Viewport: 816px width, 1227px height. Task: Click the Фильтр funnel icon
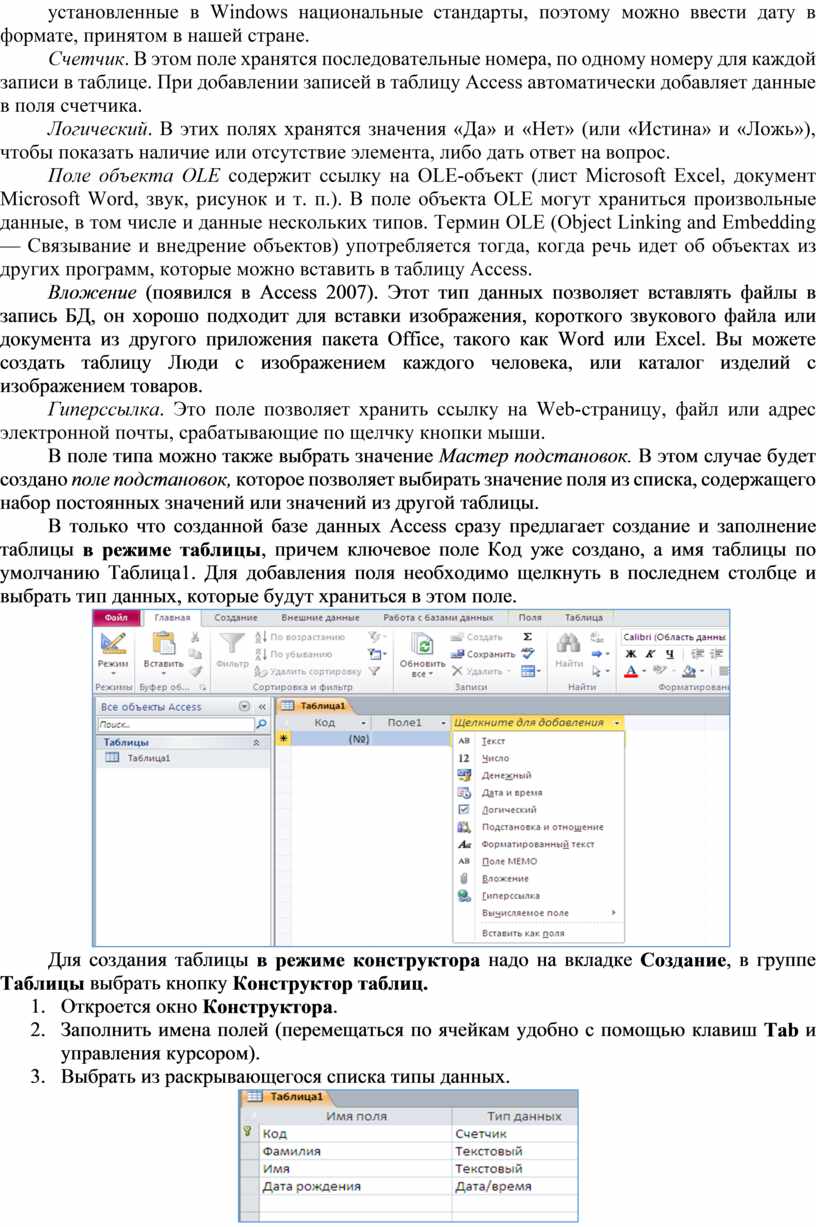232,645
